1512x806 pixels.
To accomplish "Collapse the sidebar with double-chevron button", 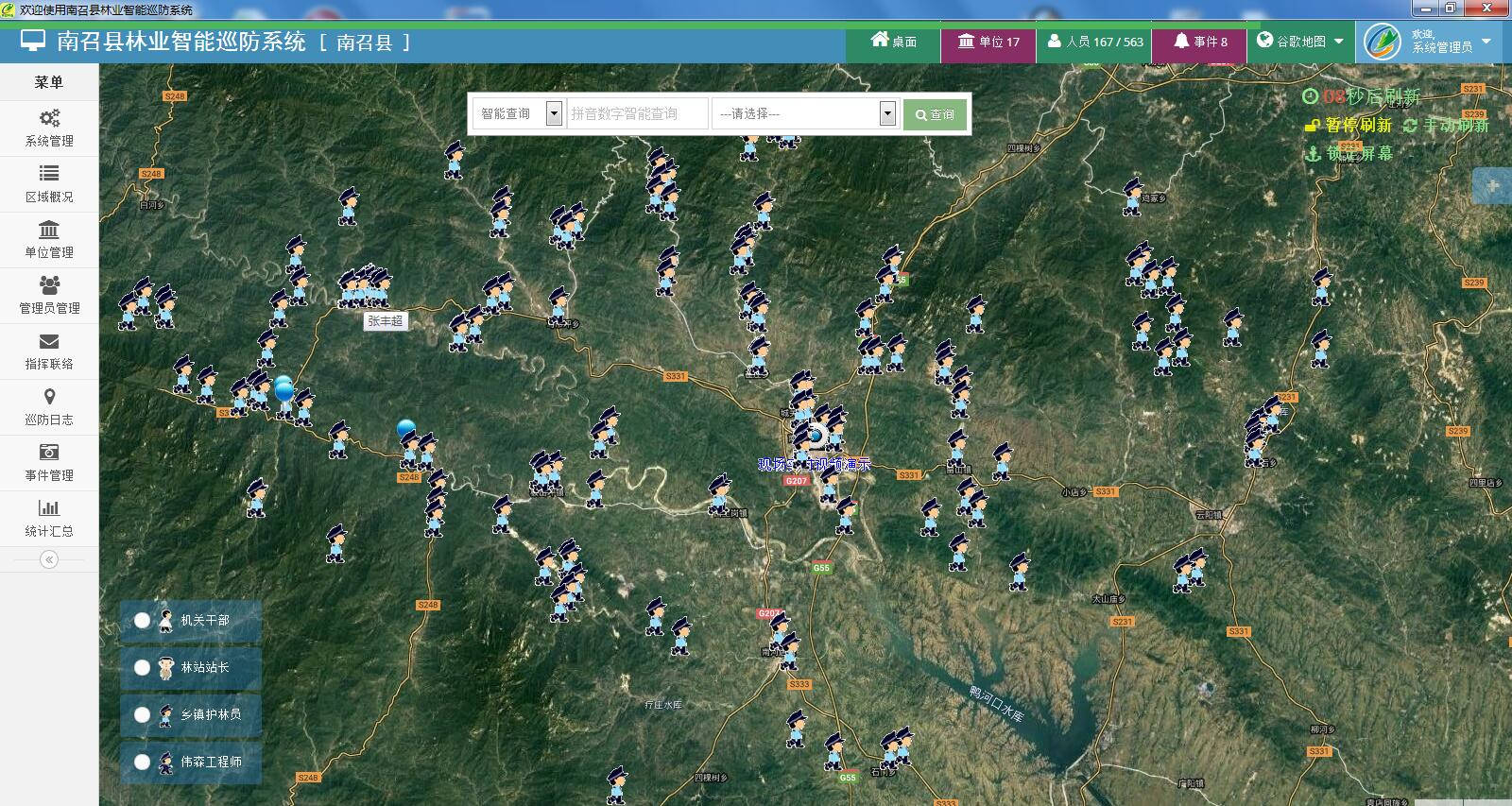I will tap(49, 559).
